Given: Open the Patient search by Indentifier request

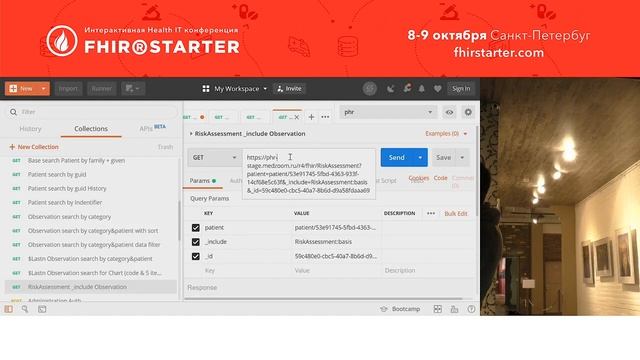Looking at the screenshot, I should click(x=92, y=202).
